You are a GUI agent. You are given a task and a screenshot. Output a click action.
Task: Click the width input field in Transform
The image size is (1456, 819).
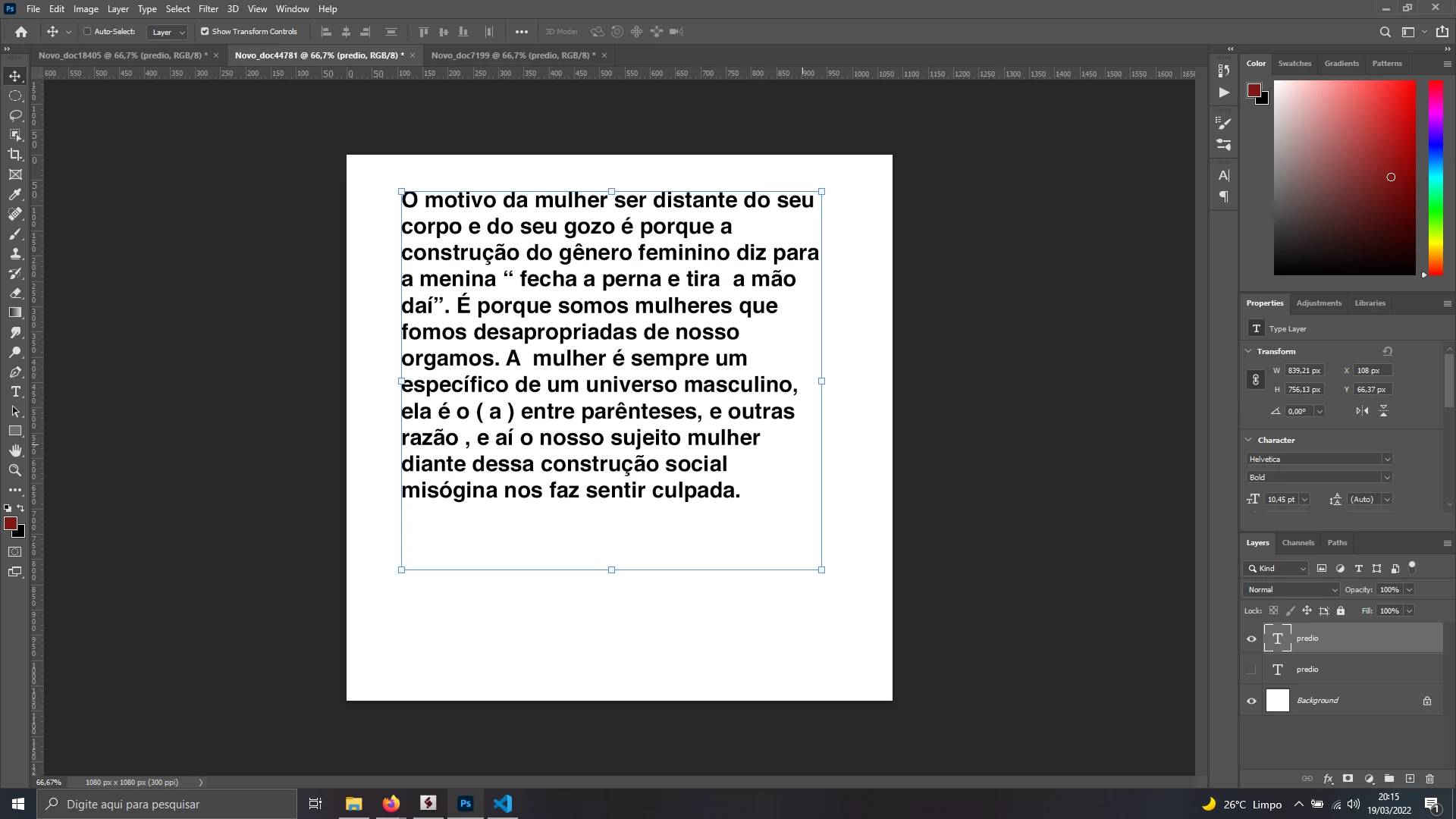tap(1304, 371)
